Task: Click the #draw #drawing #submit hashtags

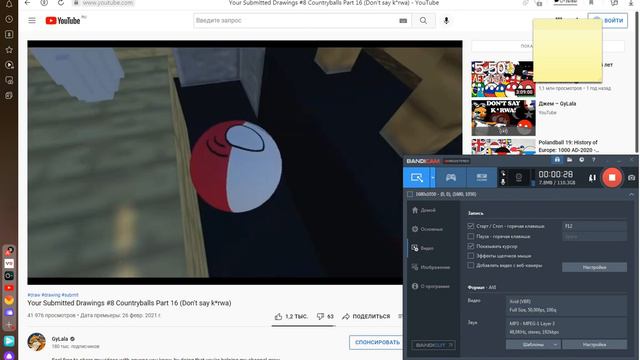Action: point(53,295)
